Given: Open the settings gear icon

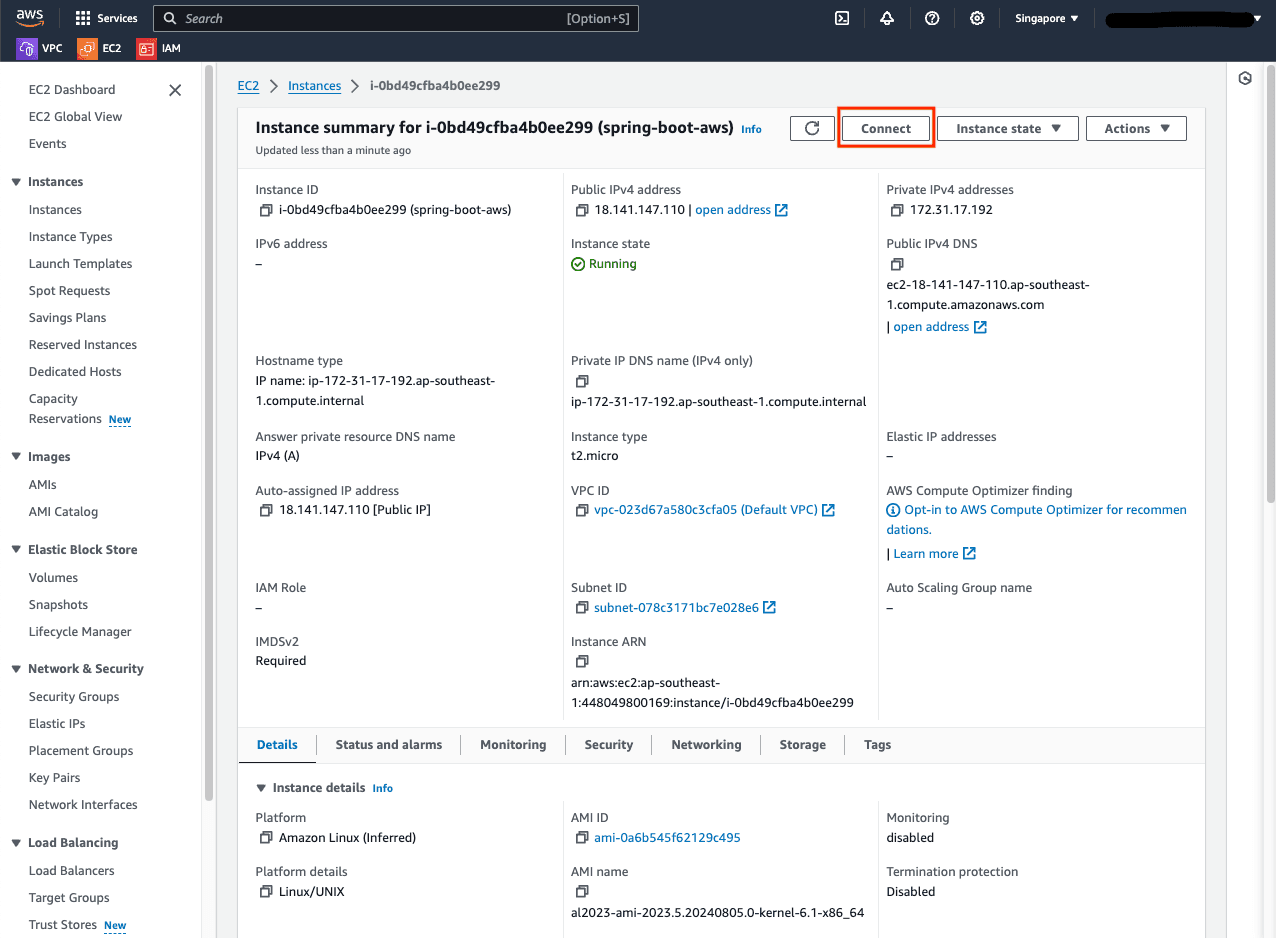Looking at the screenshot, I should (977, 18).
